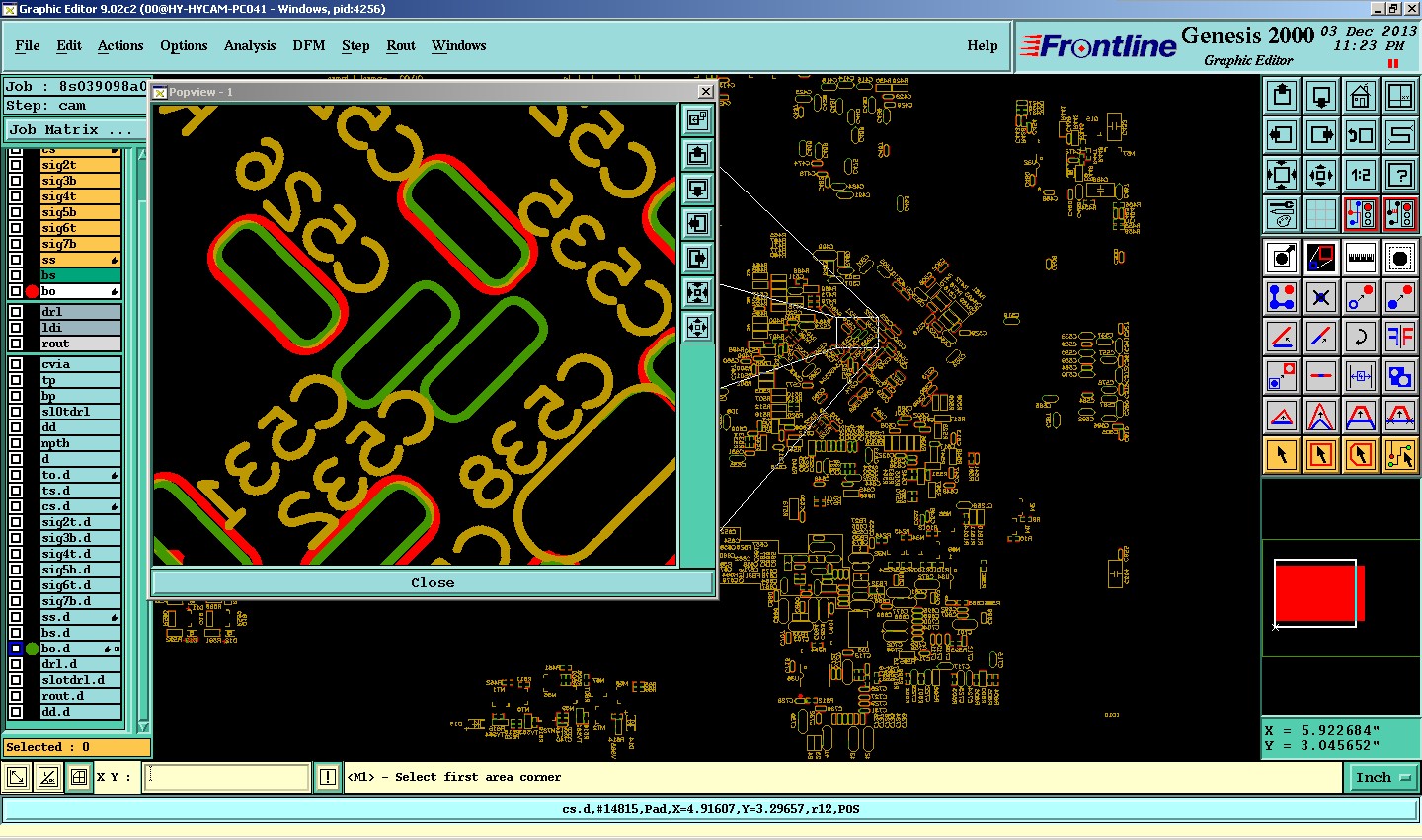Click the Popview pan up icon

click(x=698, y=155)
